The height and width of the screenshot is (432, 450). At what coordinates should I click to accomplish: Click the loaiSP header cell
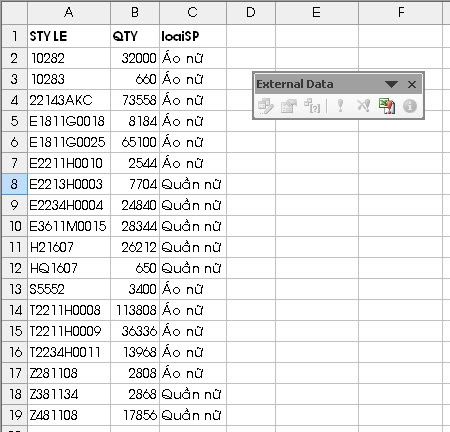[x=193, y=36]
